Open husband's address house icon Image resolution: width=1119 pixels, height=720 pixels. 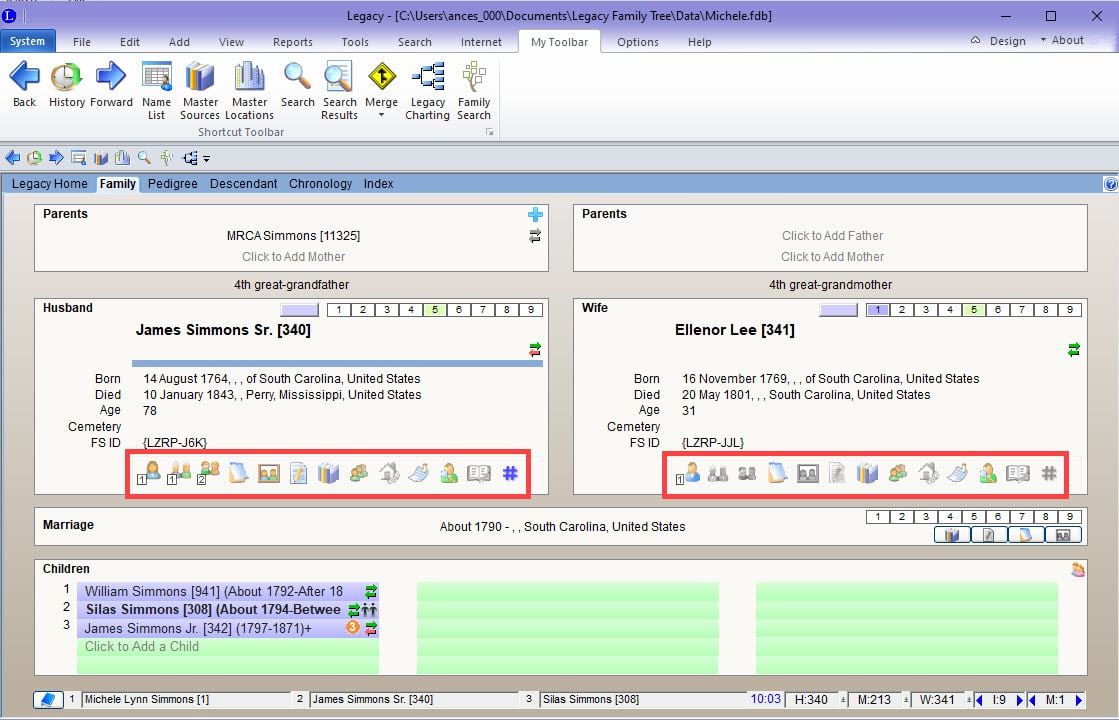click(x=389, y=473)
